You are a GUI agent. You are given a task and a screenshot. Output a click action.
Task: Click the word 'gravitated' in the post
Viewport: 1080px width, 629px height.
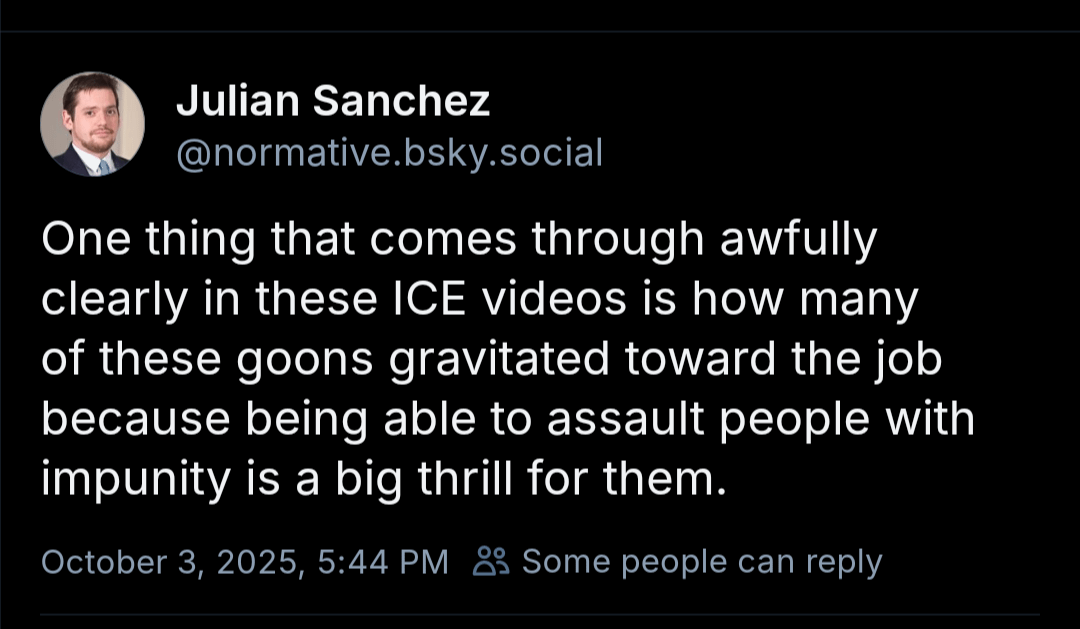[500, 359]
